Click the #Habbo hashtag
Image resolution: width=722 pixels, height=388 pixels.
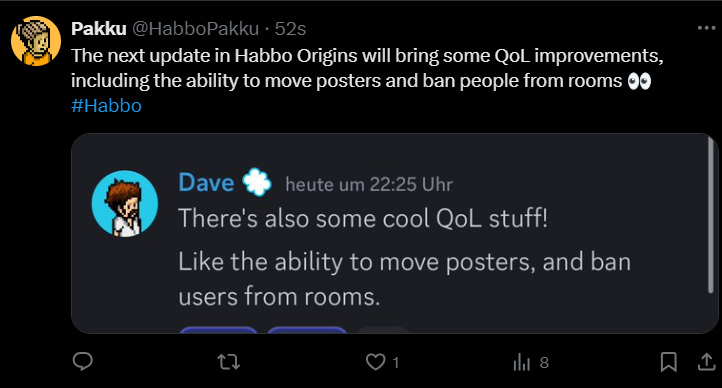tap(106, 106)
